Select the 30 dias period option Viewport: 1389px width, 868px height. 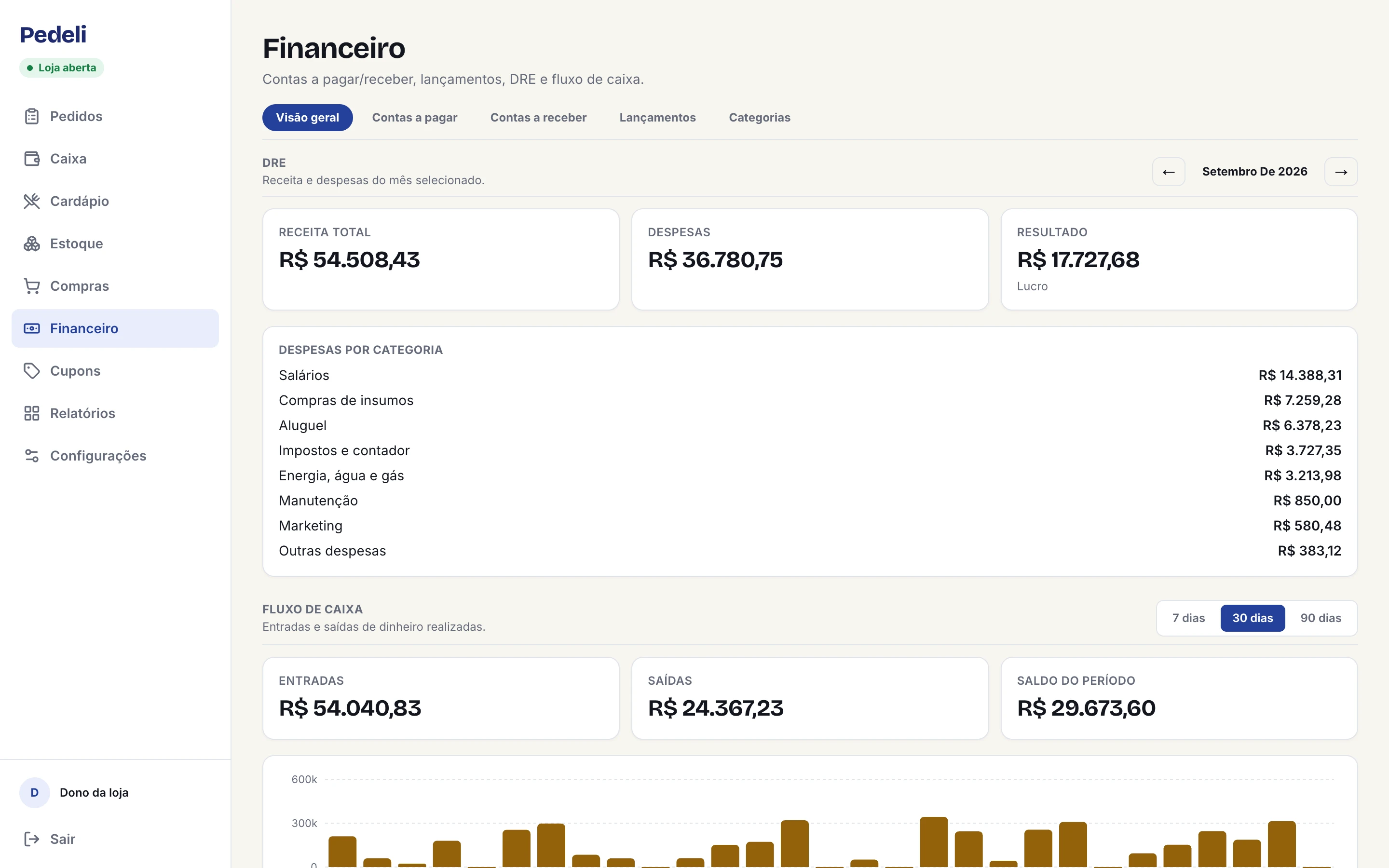click(x=1253, y=618)
